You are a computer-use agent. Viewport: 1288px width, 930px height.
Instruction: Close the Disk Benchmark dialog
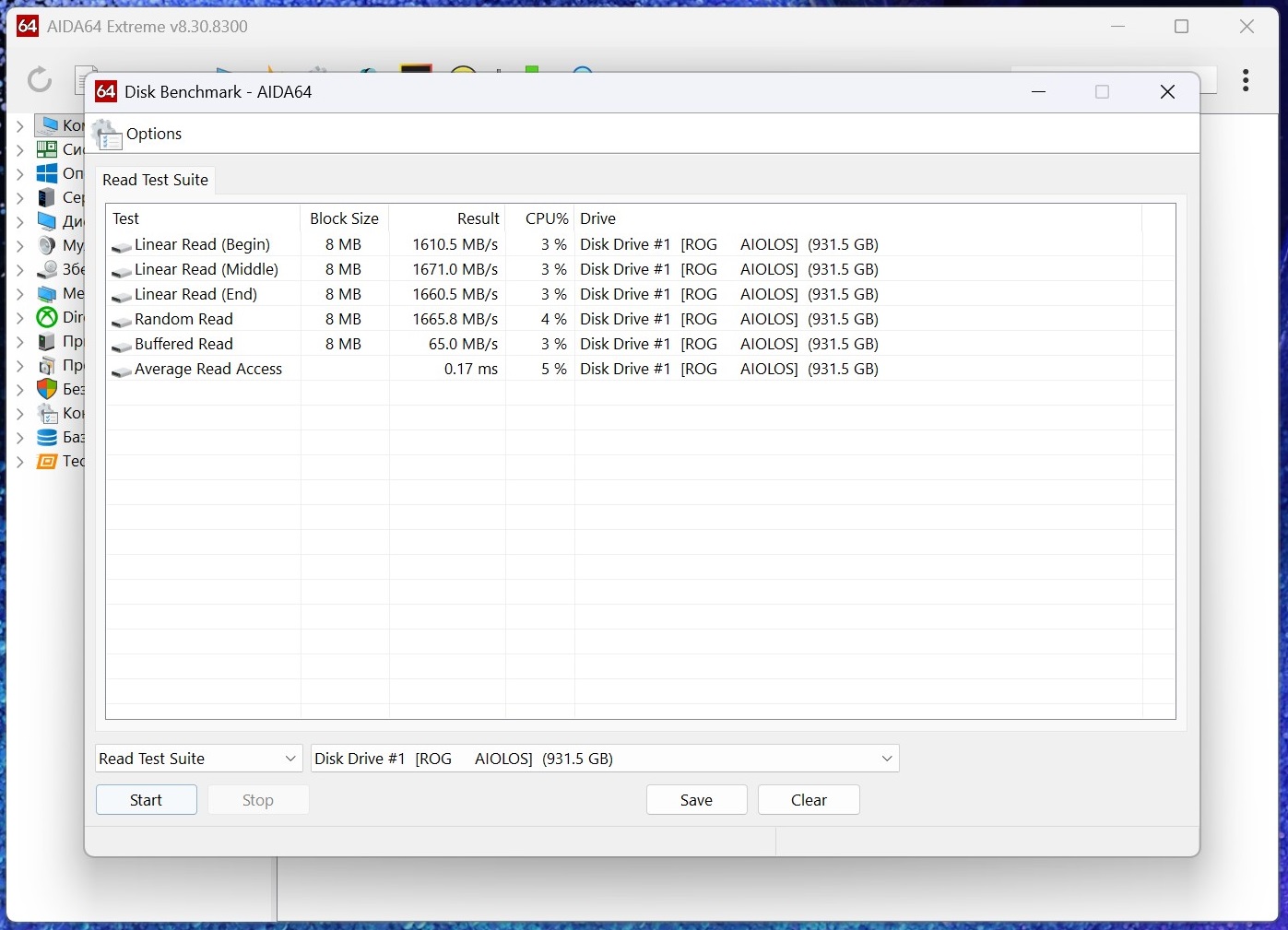pos(1167,92)
